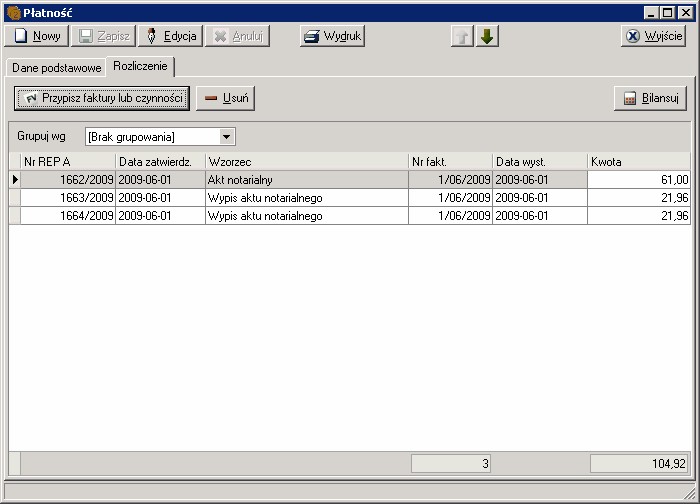Click the Data wyst. column header
The height and width of the screenshot is (504, 700).
[x=539, y=161]
